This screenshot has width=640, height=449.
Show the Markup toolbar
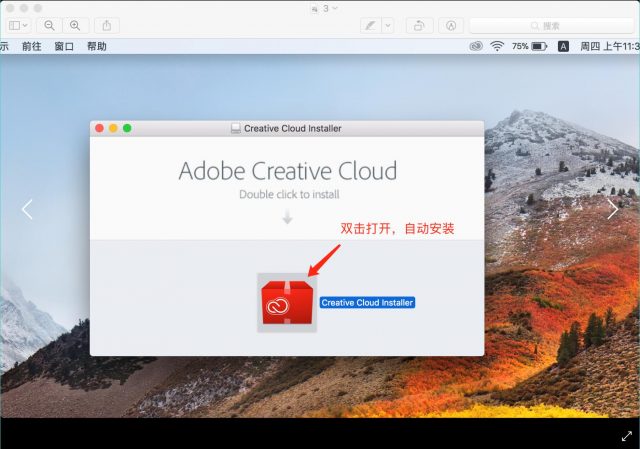pyautogui.click(x=451, y=26)
